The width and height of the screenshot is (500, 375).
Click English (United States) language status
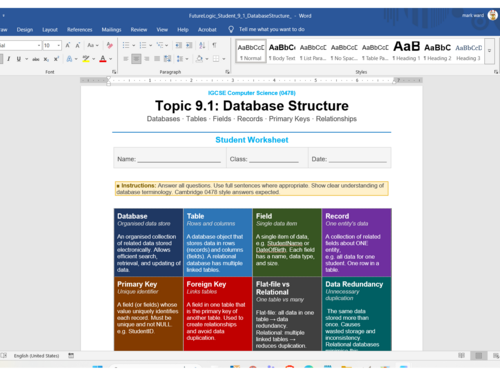point(36,356)
